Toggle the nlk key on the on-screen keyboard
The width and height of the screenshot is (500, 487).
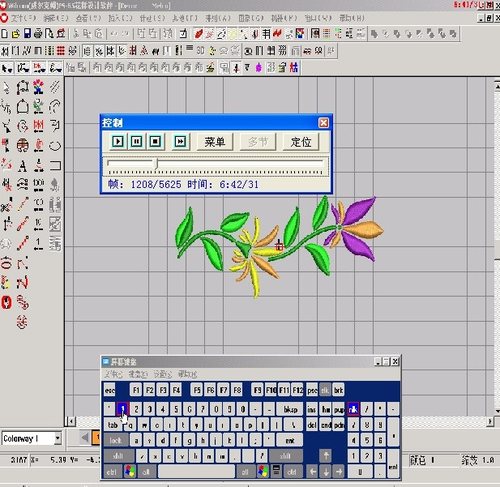pyautogui.click(x=353, y=409)
